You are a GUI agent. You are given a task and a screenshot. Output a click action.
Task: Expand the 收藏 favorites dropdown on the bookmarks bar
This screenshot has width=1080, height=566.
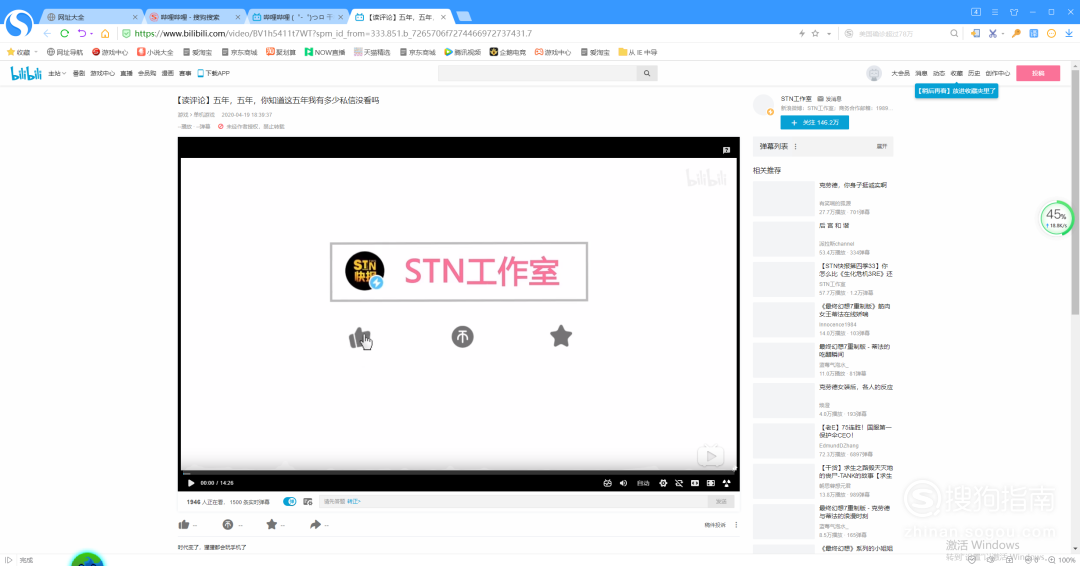click(36, 52)
